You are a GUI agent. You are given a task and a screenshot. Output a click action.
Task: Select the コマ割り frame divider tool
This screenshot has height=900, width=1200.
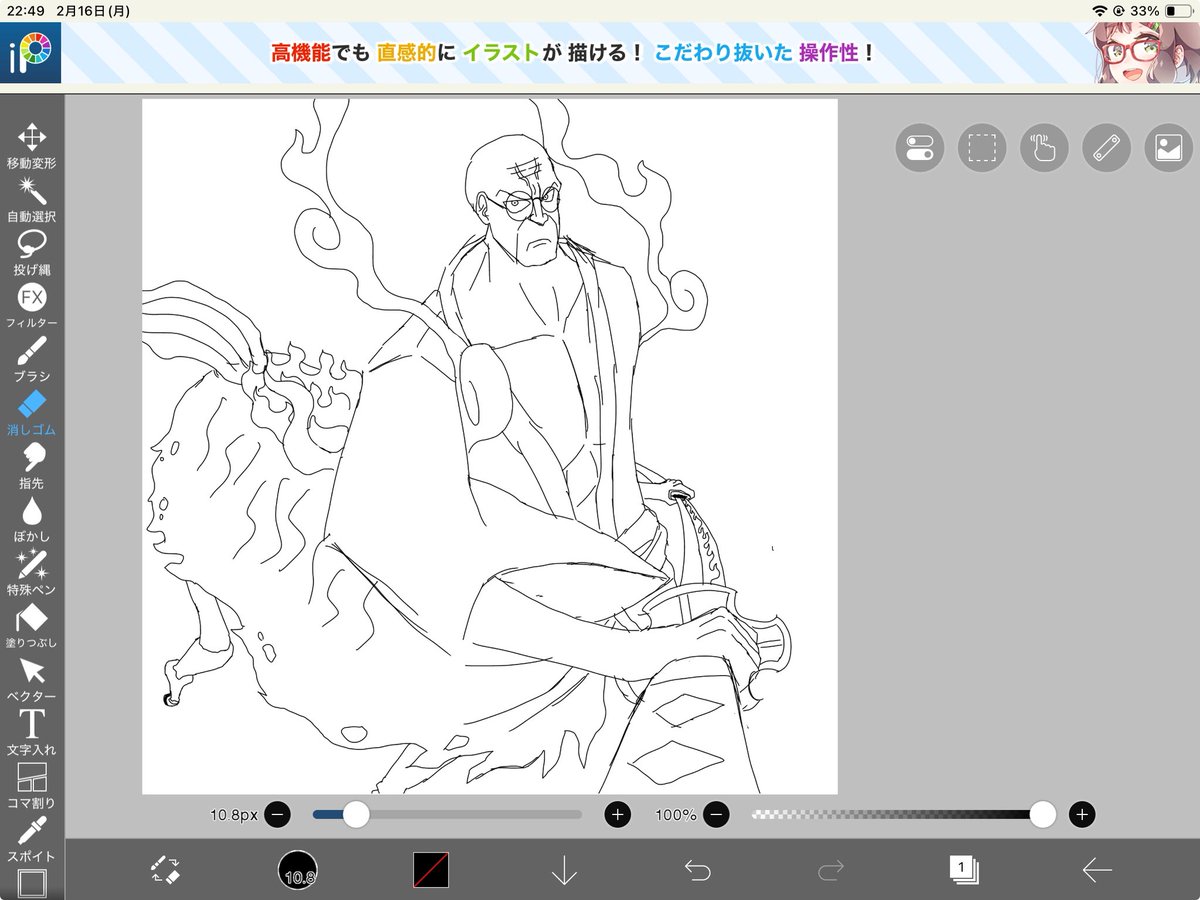(x=32, y=786)
